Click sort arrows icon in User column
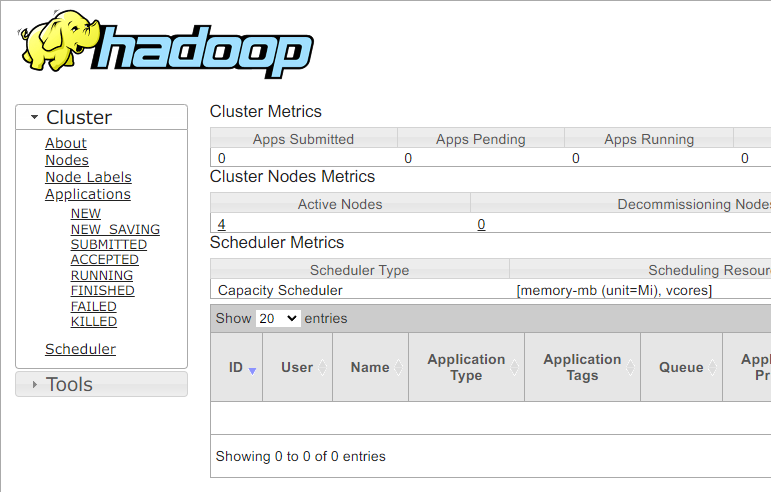 coord(323,367)
